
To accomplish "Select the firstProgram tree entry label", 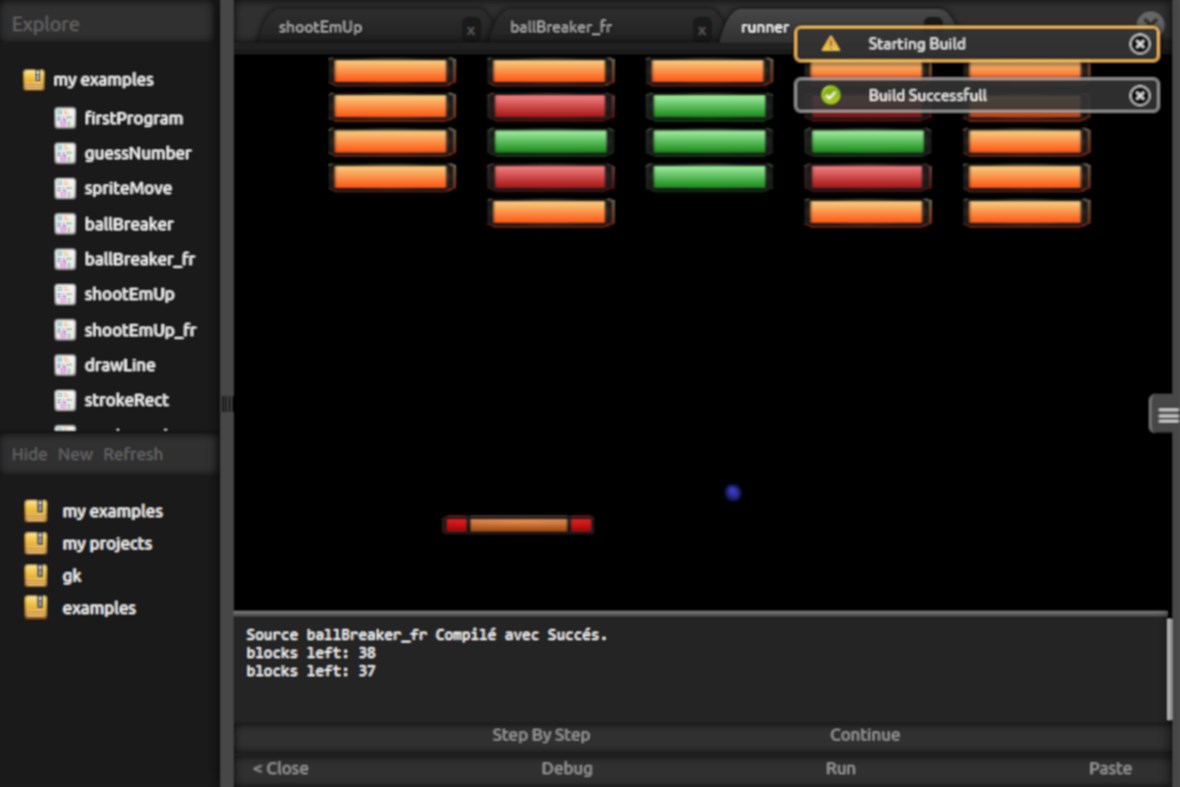I will tap(134, 118).
